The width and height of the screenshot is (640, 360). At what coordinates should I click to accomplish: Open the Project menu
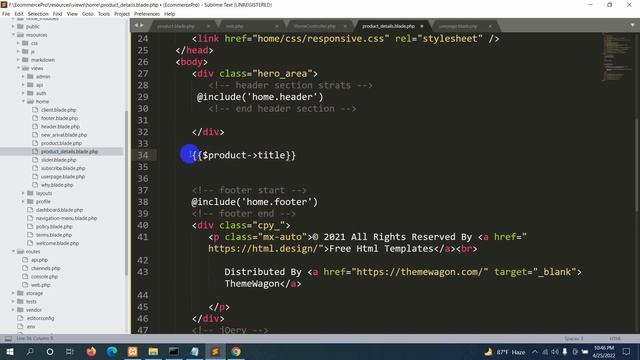coord(122,13)
